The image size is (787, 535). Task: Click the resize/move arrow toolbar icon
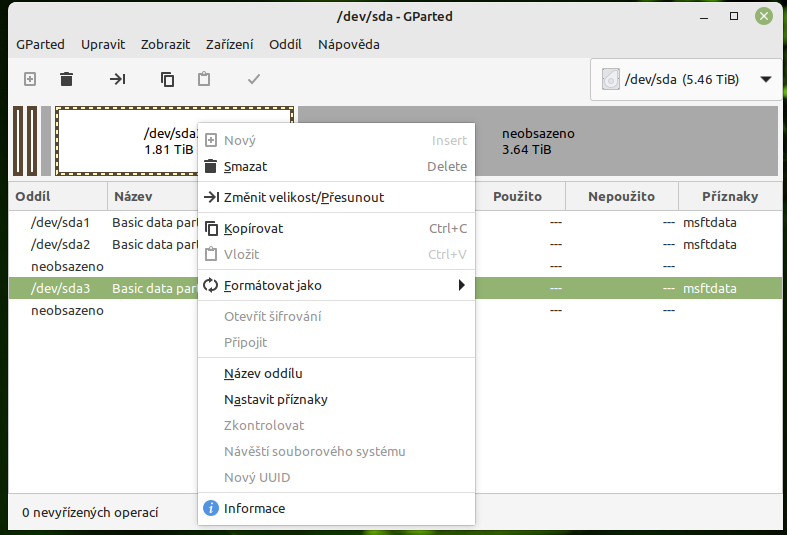click(x=117, y=79)
